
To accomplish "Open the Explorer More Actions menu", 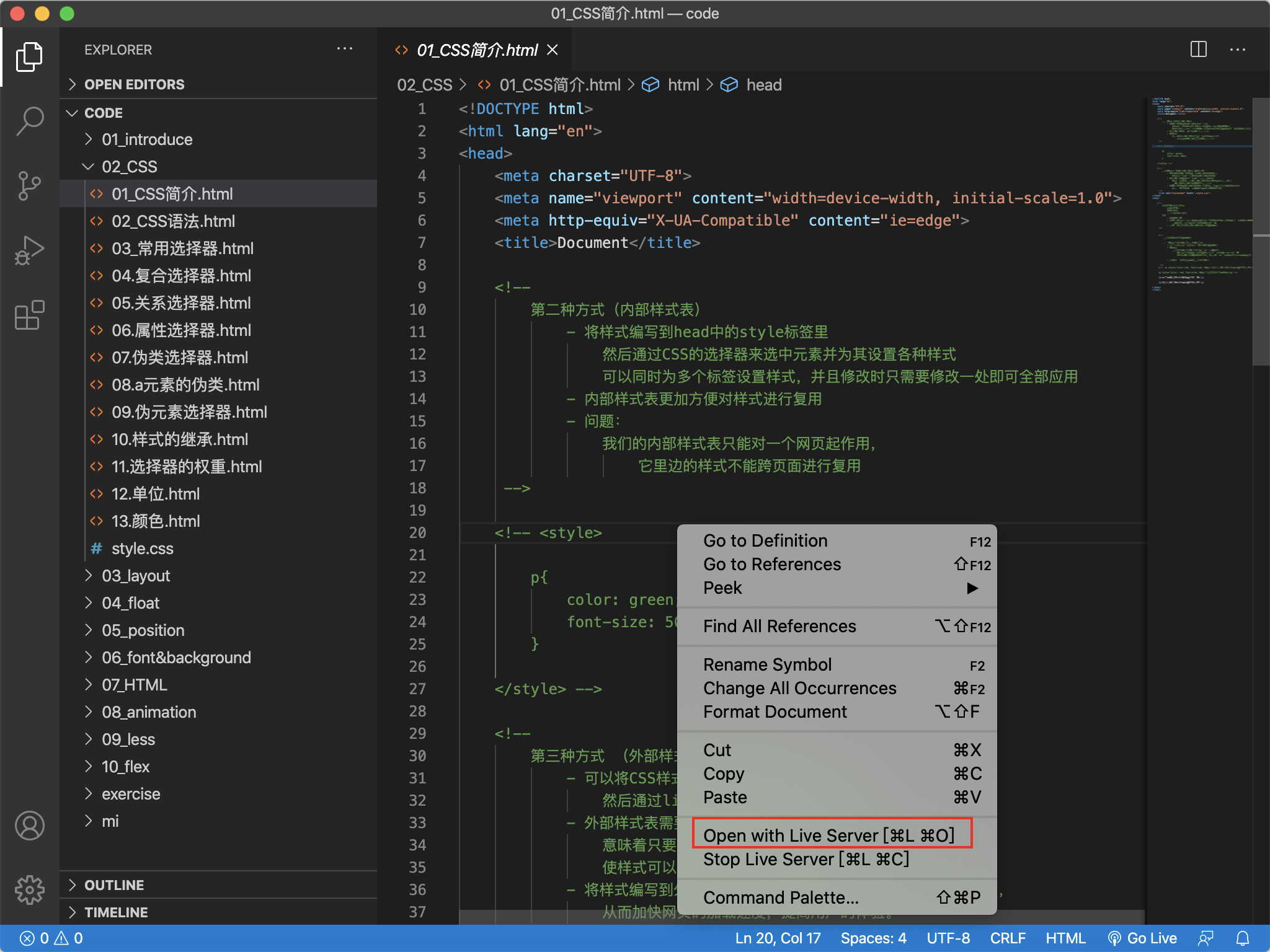I will [345, 49].
